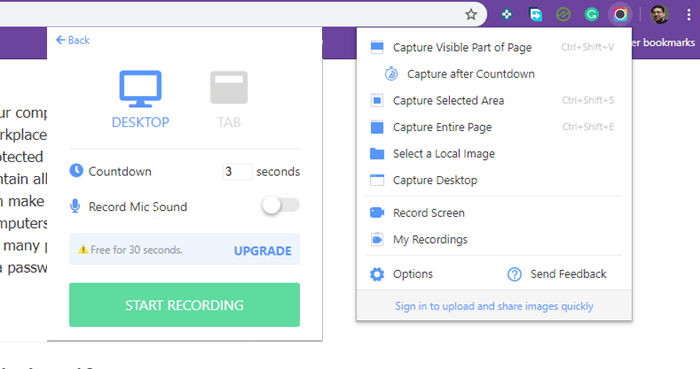
Task: Click the Capture Entire Page icon
Action: point(377,127)
